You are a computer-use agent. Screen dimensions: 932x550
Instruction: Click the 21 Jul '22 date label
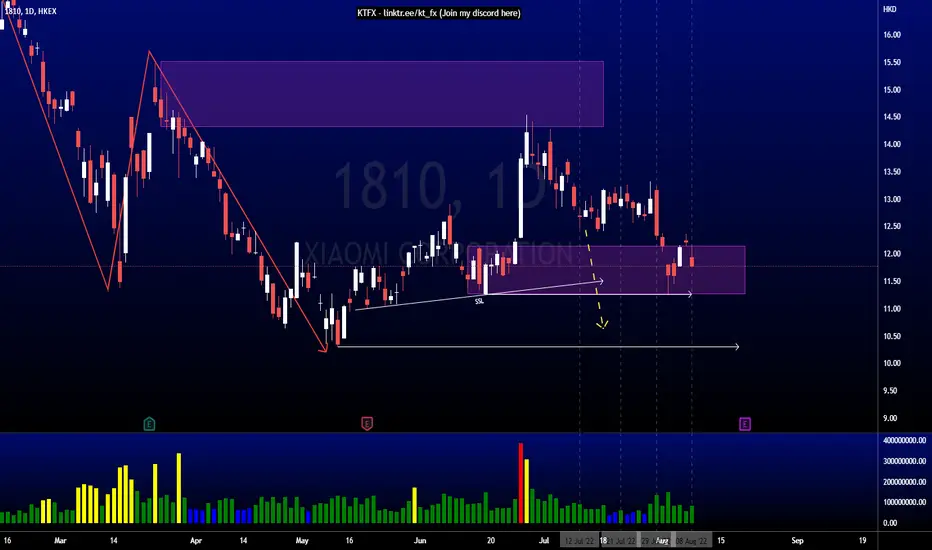coord(621,540)
